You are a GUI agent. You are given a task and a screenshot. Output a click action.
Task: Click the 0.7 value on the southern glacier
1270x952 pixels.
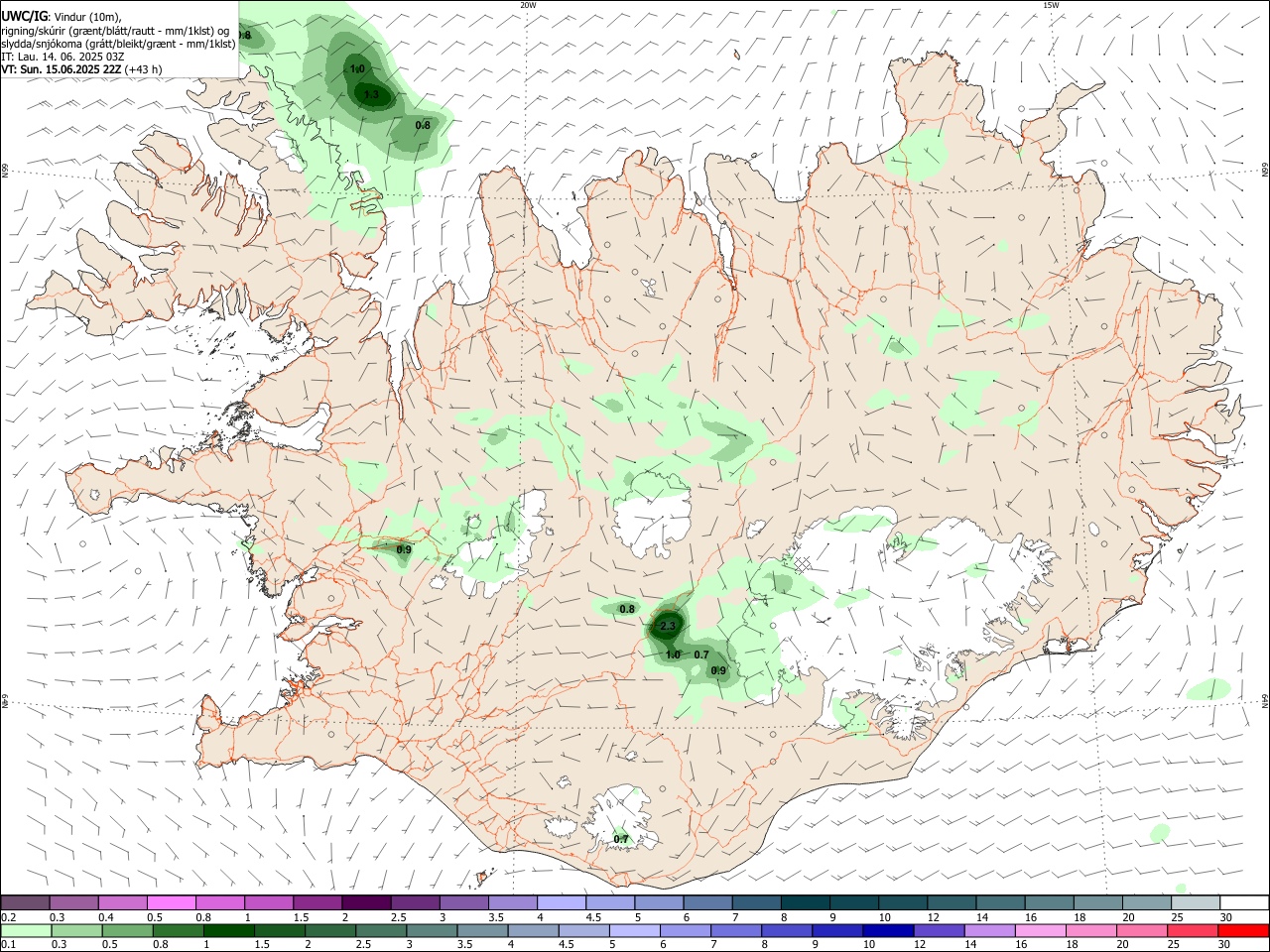pos(621,840)
